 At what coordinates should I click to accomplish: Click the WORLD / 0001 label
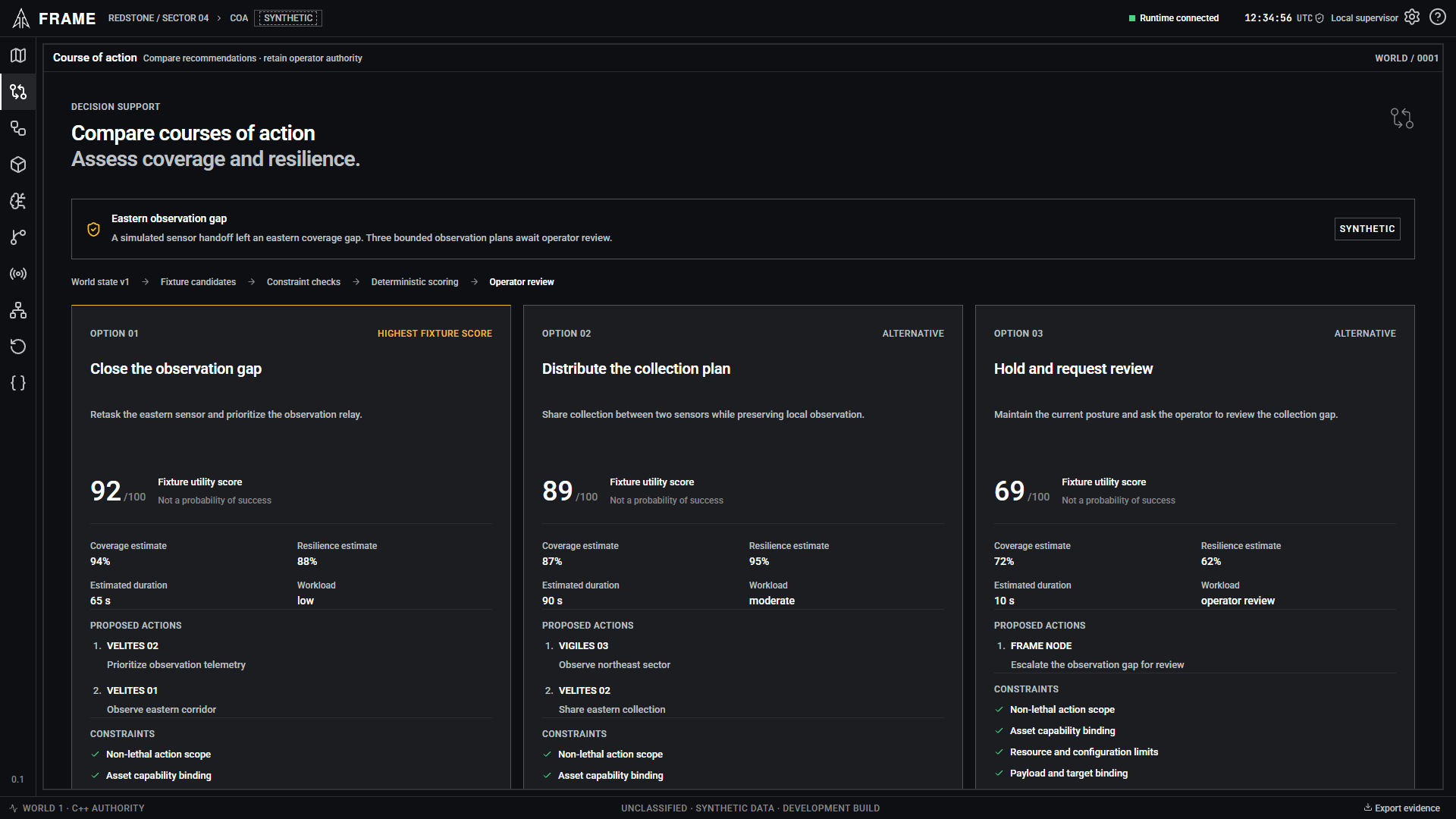[x=1407, y=58]
